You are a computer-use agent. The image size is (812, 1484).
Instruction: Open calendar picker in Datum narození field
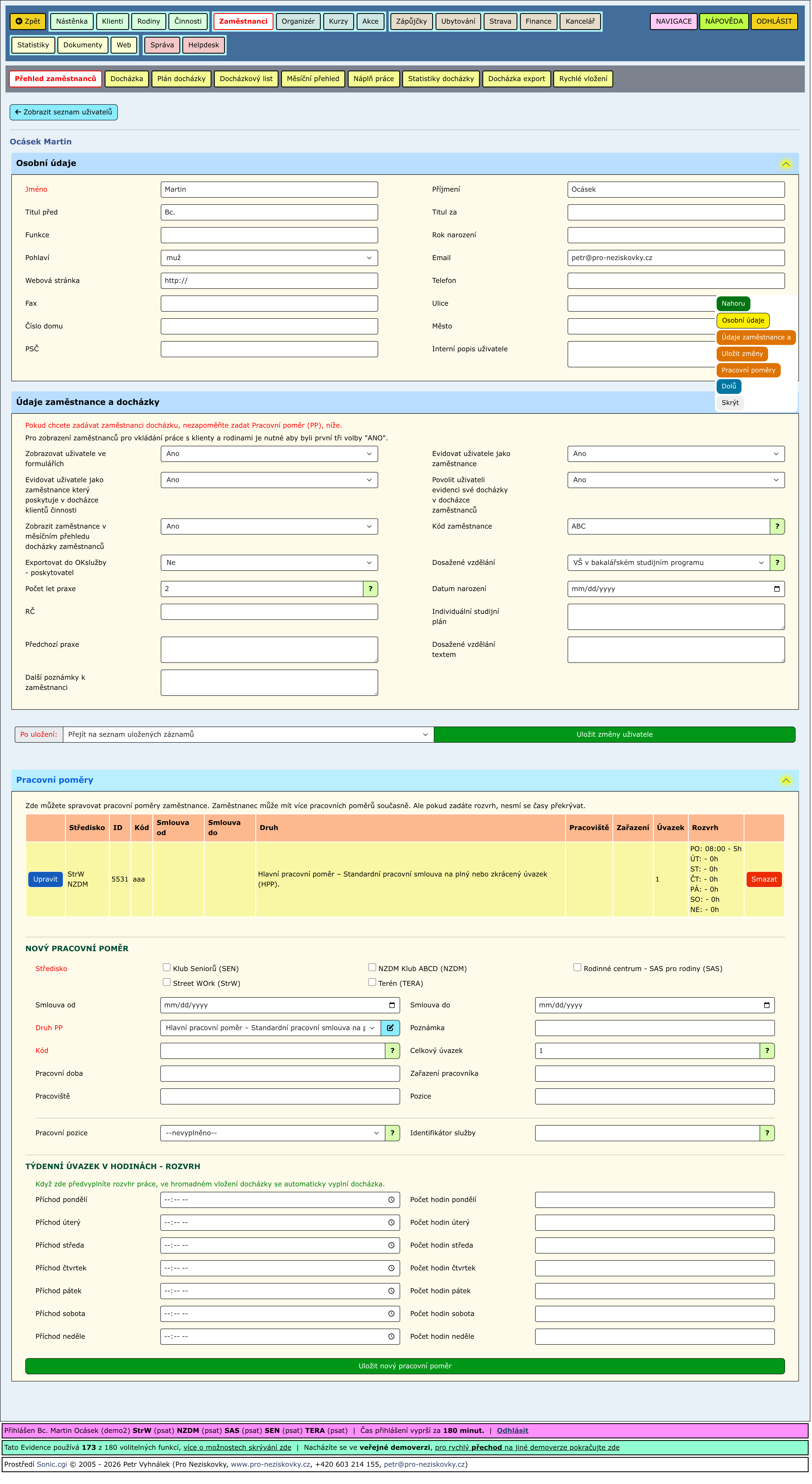[777, 589]
